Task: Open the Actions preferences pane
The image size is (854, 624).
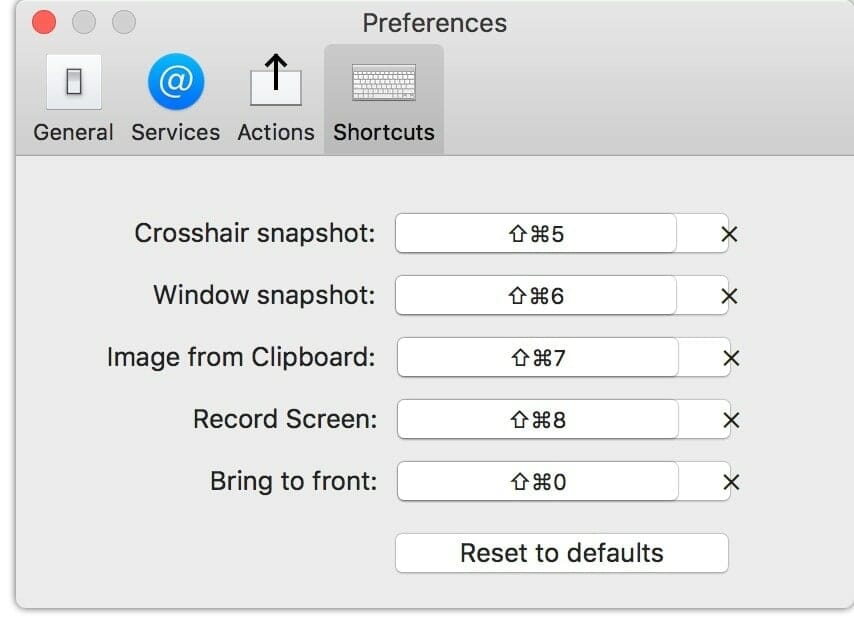Action: click(275, 95)
